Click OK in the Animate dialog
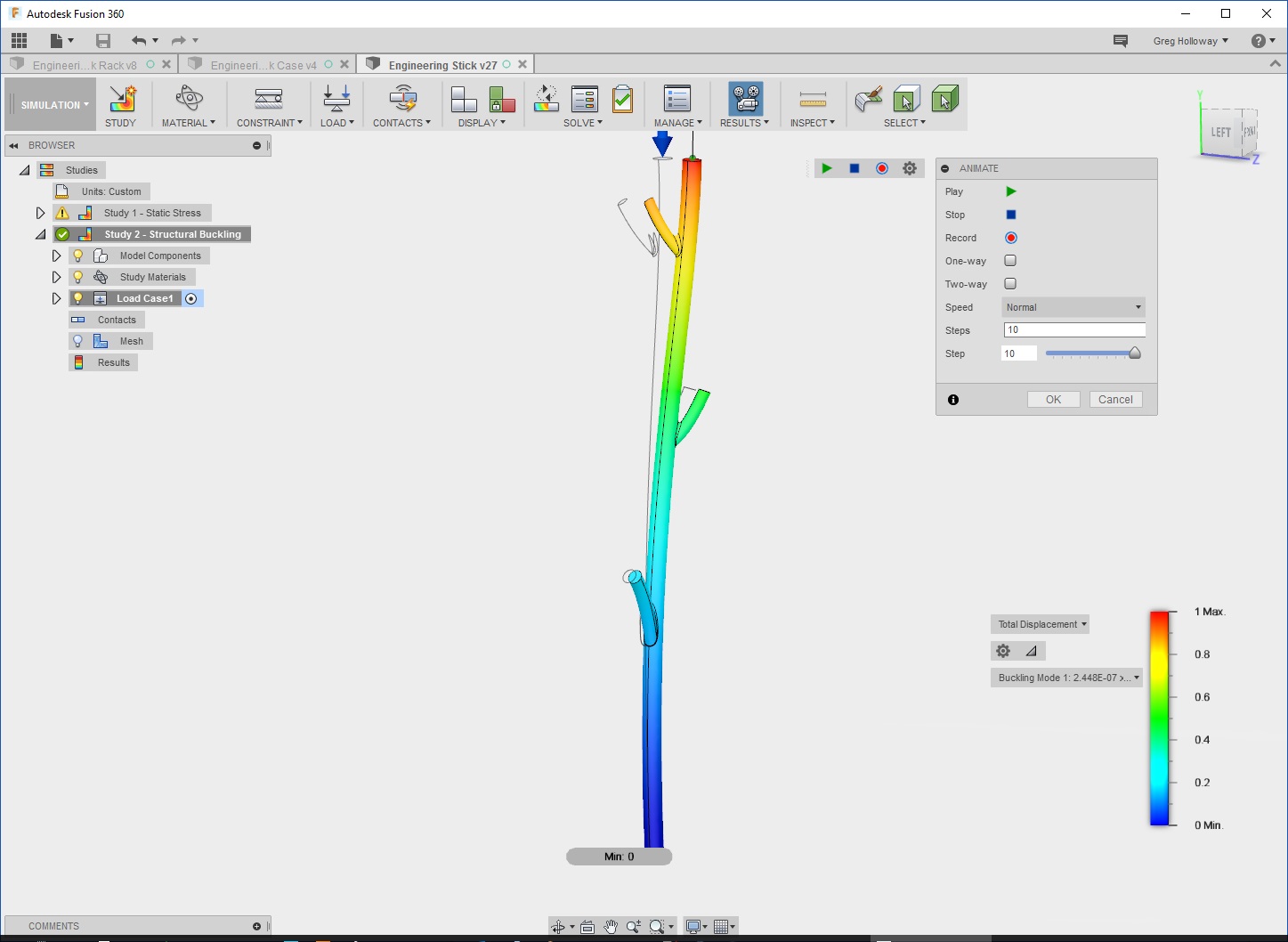 point(1053,399)
